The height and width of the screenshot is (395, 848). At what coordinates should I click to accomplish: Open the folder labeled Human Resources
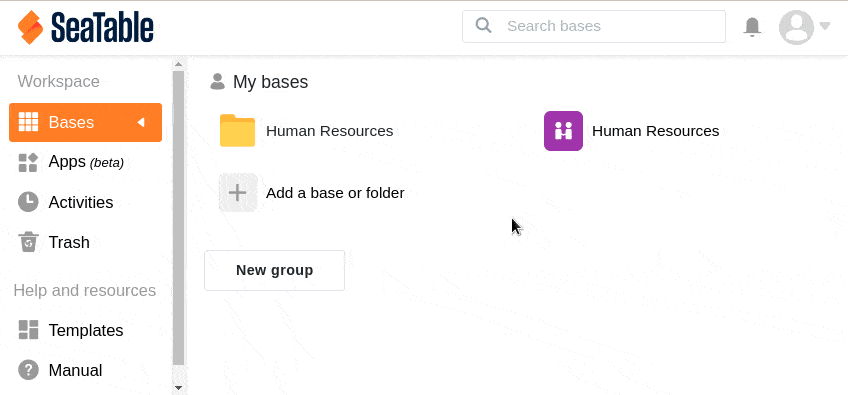[329, 131]
